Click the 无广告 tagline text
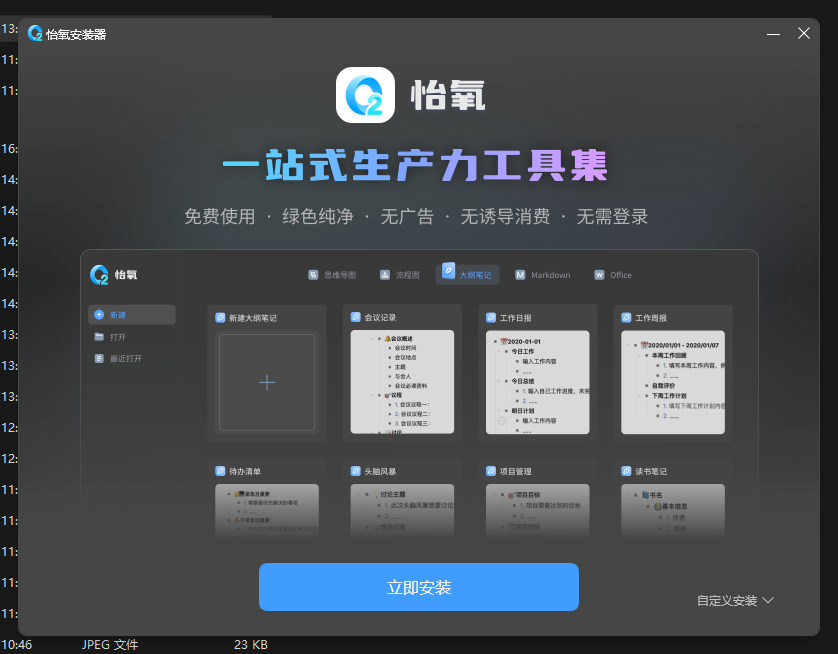 click(x=407, y=216)
